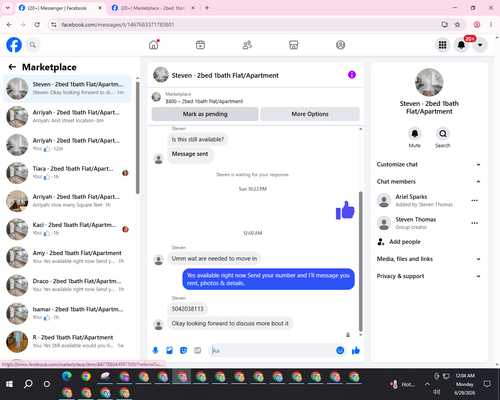Expand Customize chat section
The image size is (500, 400).
click(429, 164)
